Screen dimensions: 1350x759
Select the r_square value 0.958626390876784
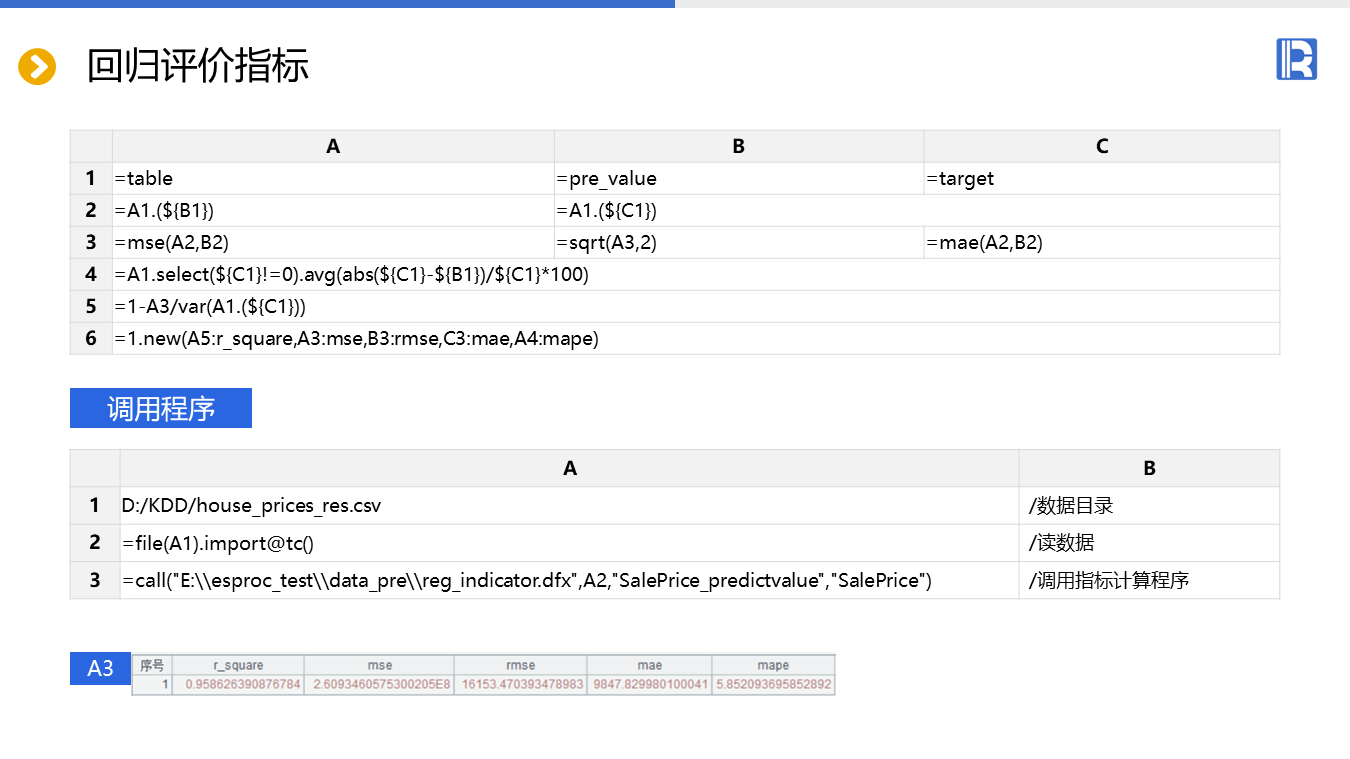[x=238, y=685]
